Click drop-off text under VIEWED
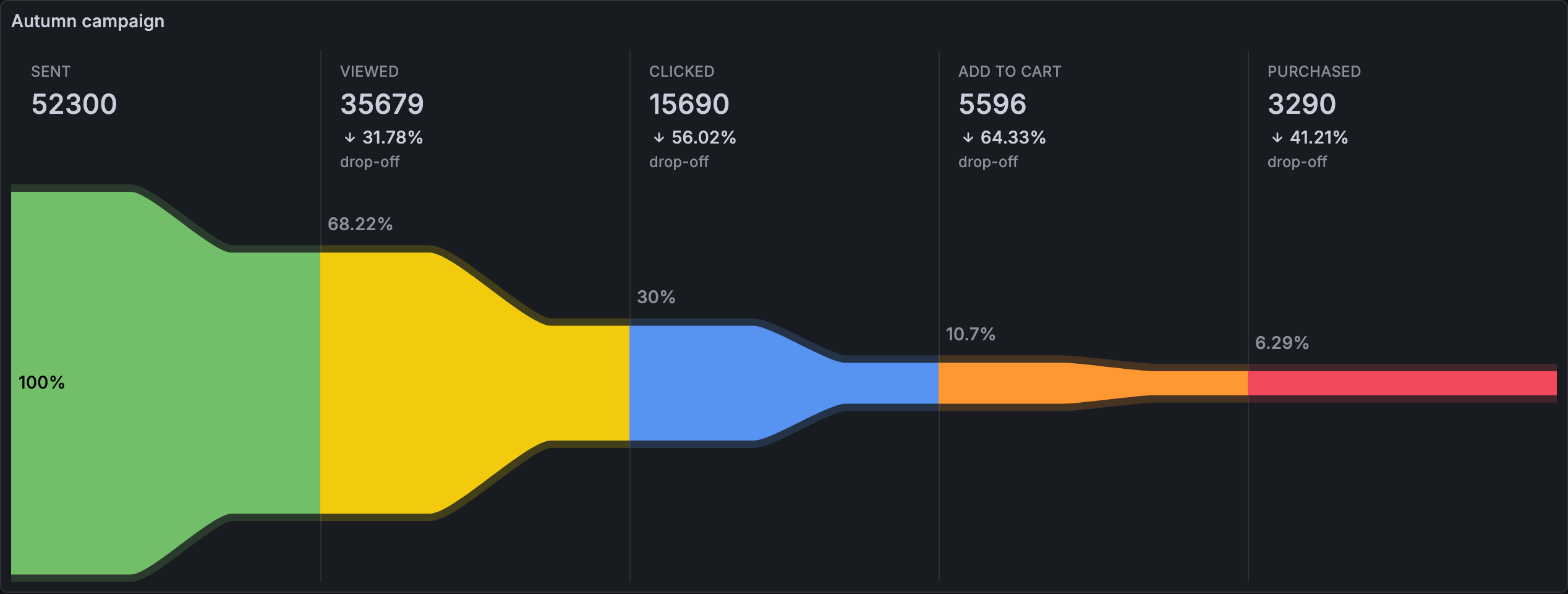This screenshot has height=594, width=1568. pos(370,162)
